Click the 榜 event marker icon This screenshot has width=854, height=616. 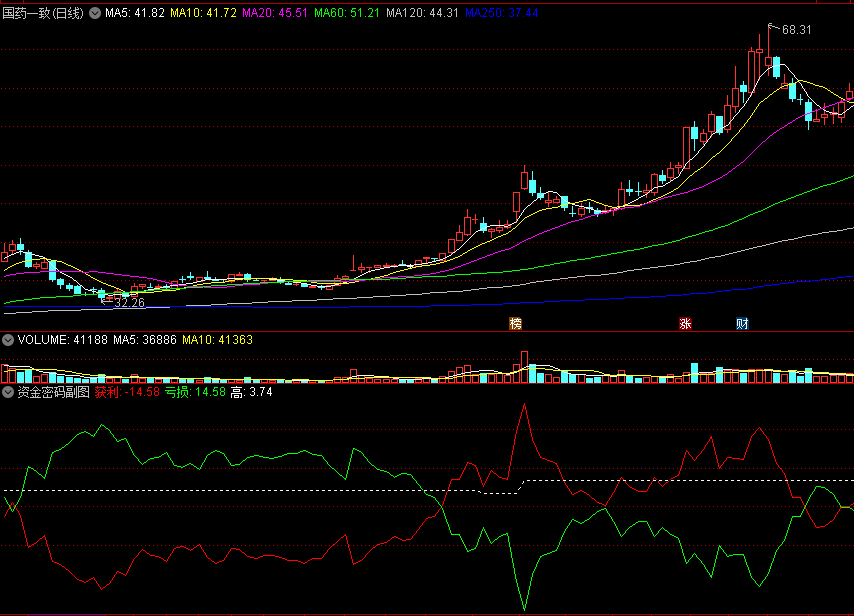coord(515,324)
